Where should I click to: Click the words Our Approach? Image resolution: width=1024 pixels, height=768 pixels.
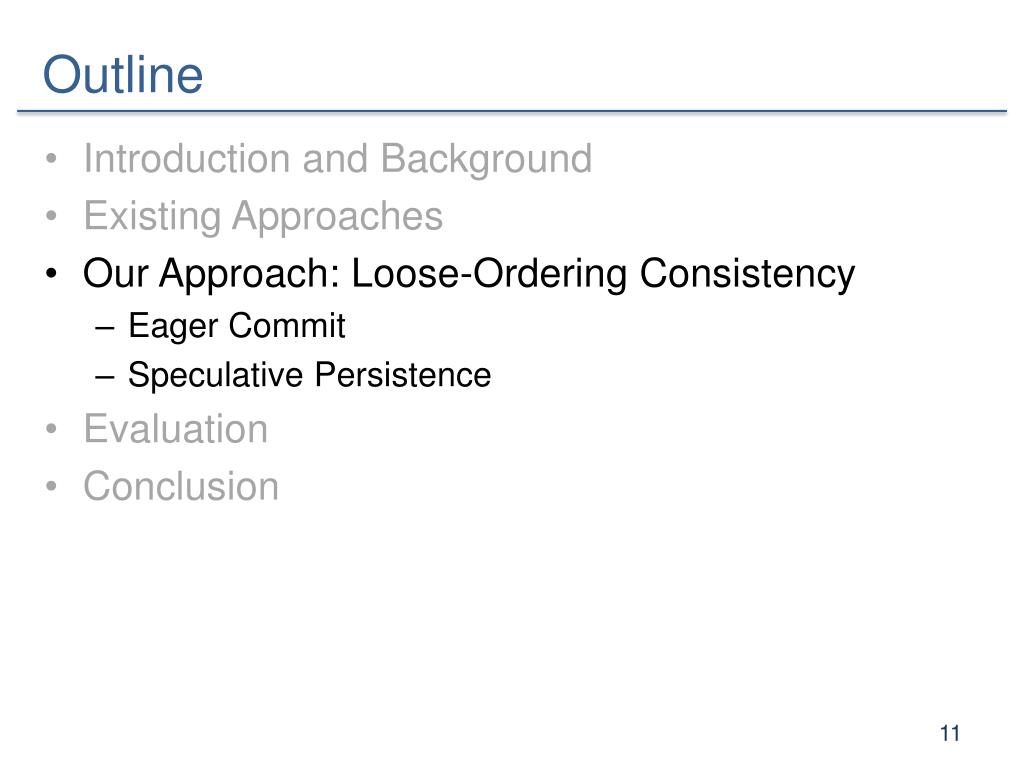[x=211, y=274]
